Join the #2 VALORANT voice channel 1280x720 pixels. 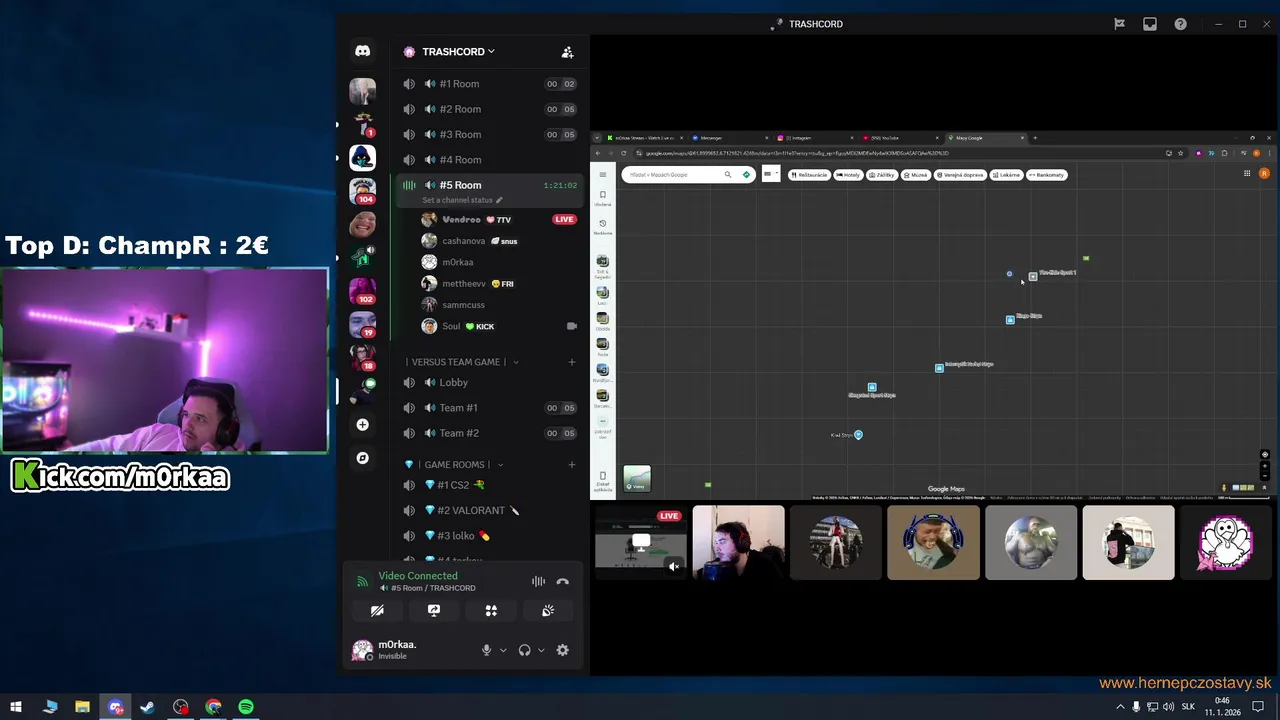coord(489,510)
